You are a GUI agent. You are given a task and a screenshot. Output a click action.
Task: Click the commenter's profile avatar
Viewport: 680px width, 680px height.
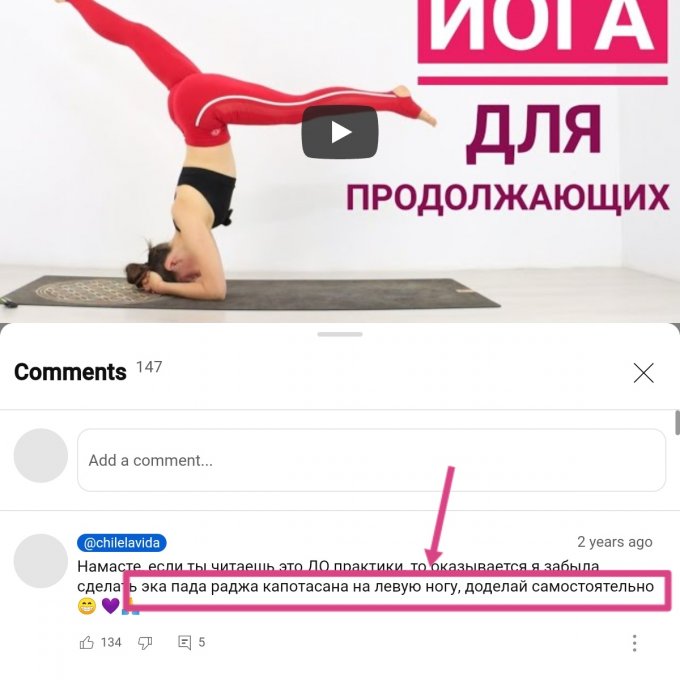coord(41,561)
